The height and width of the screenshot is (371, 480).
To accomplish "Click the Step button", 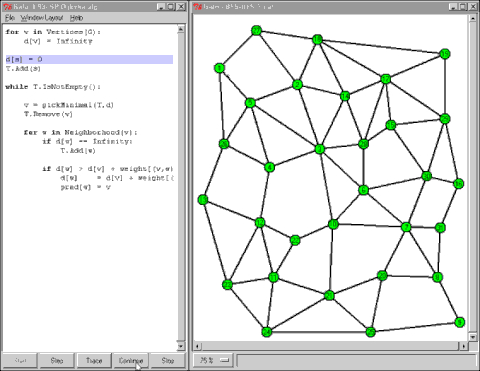I will [57, 360].
